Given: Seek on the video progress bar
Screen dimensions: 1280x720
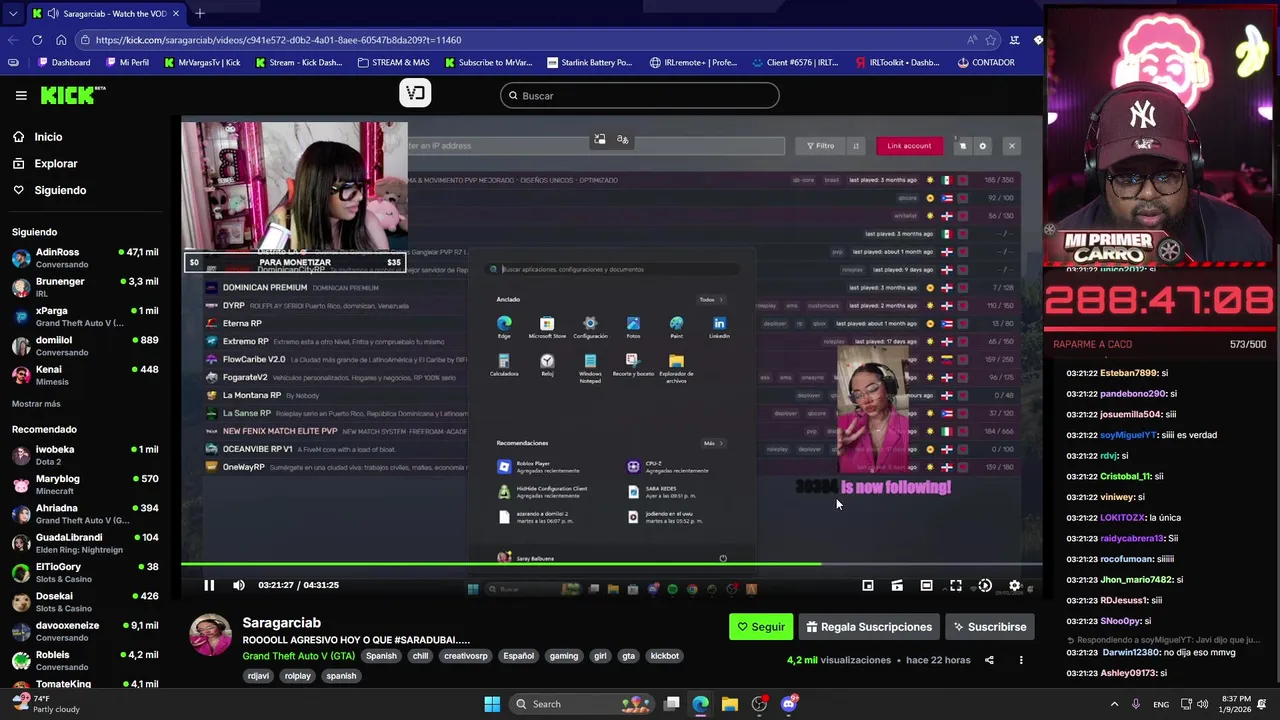Looking at the screenshot, I should click(611, 565).
